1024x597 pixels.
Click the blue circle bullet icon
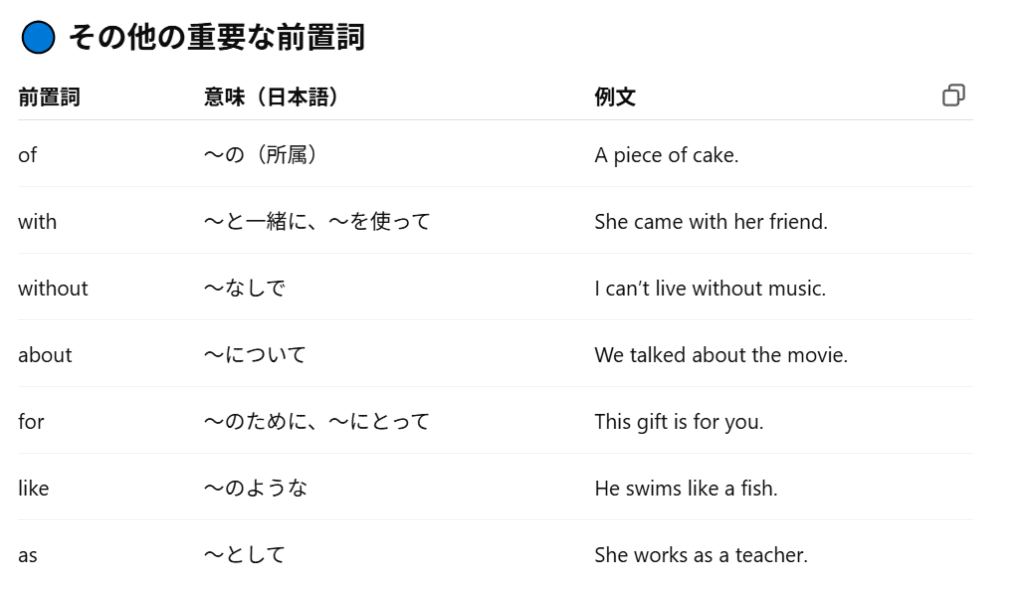pos(38,37)
